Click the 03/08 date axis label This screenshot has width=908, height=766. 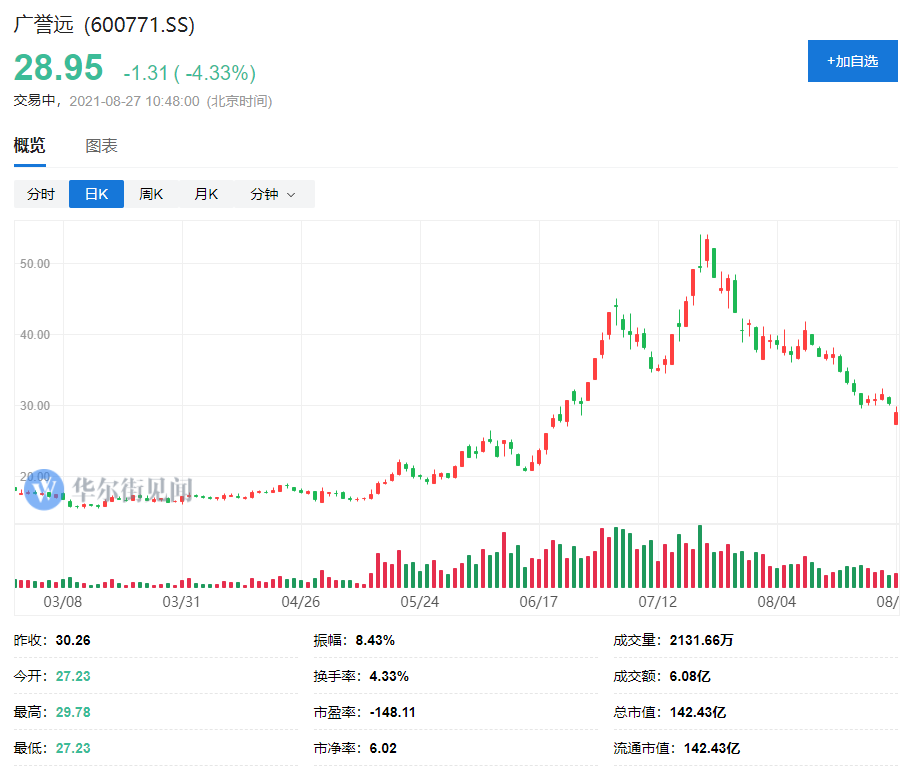click(x=63, y=602)
